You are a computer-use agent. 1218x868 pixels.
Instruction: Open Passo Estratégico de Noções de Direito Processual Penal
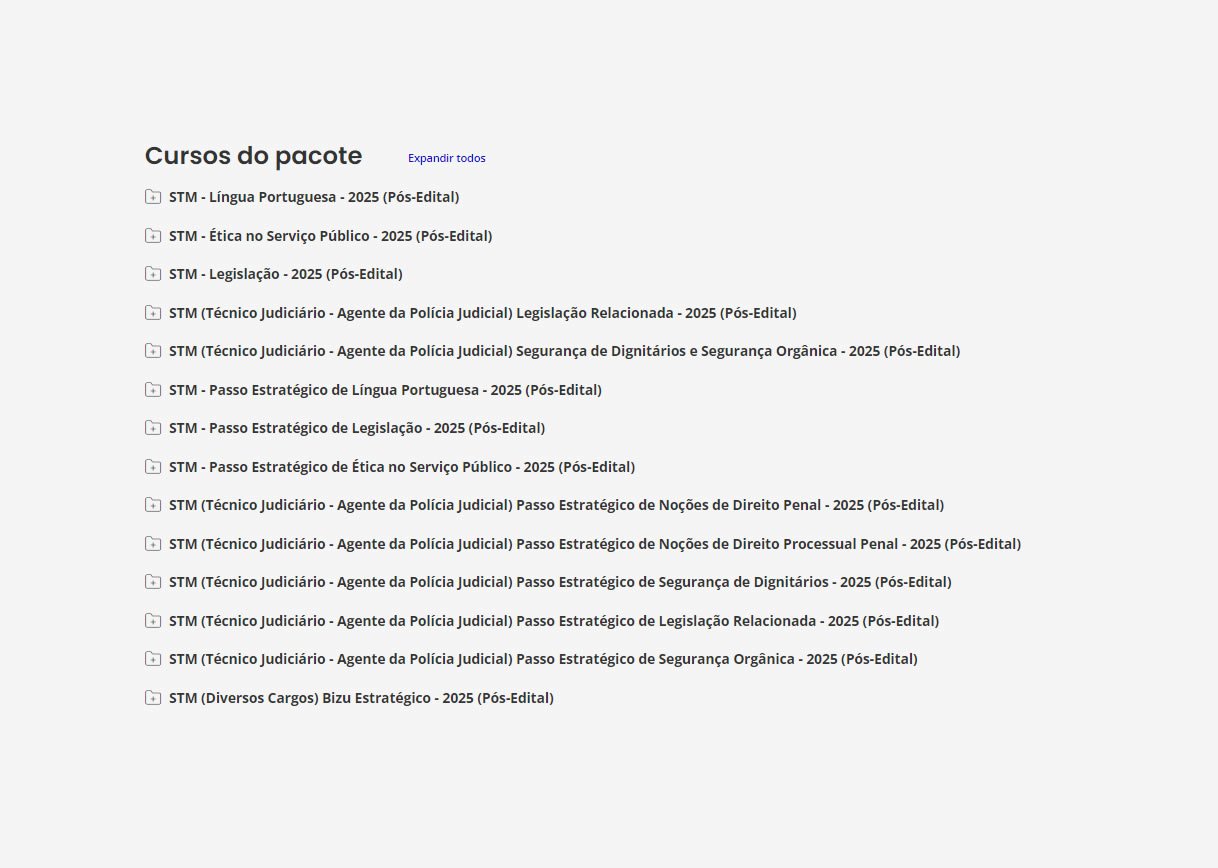pos(594,544)
